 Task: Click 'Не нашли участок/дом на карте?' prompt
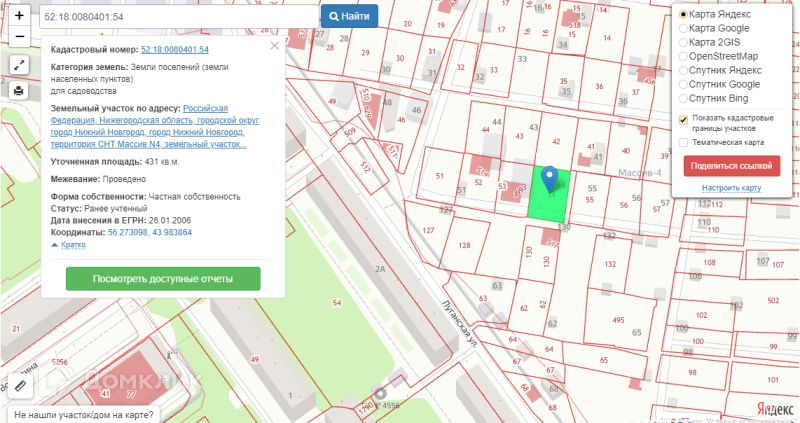pos(85,414)
